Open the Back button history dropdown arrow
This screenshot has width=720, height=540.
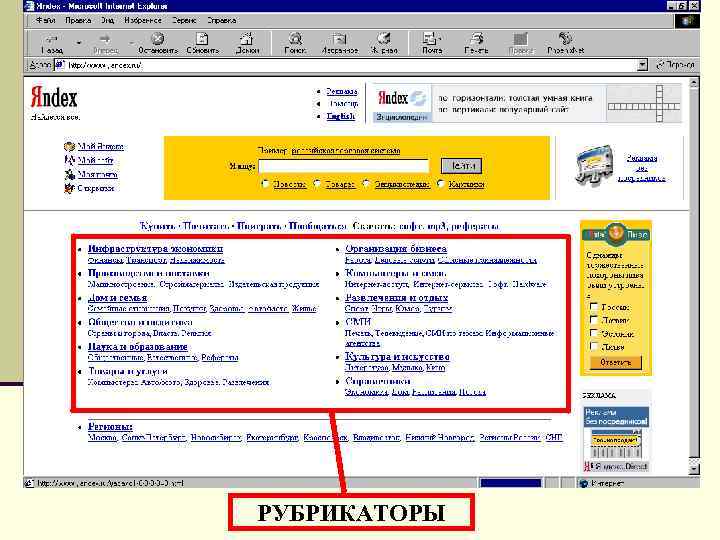pyautogui.click(x=79, y=43)
